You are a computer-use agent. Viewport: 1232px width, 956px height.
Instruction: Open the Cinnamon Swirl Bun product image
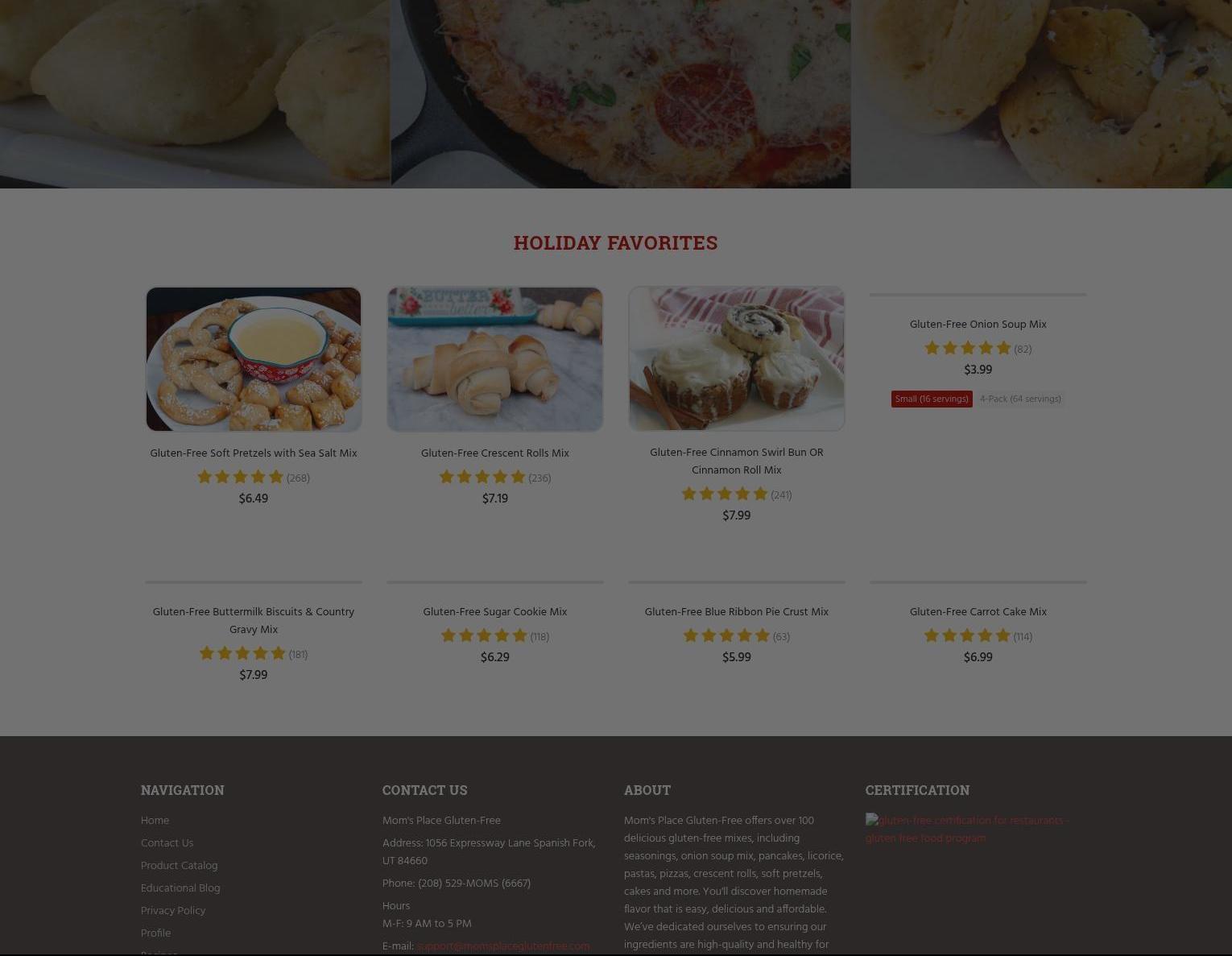tap(737, 358)
